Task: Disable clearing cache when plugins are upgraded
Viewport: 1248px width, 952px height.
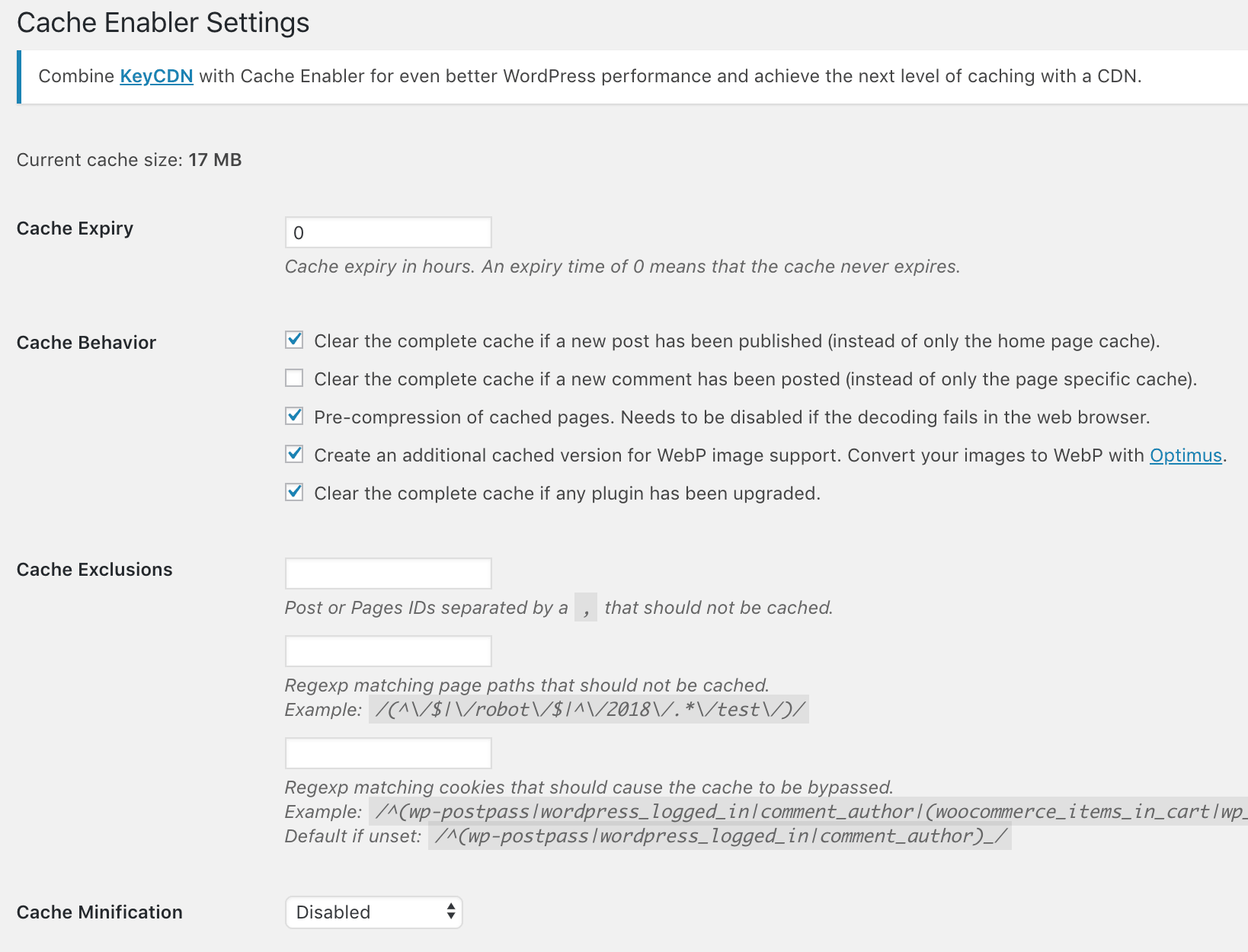Action: [294, 492]
